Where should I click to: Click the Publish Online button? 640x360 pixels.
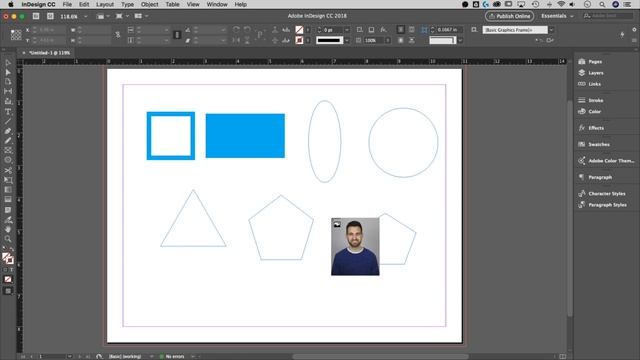[x=509, y=16]
